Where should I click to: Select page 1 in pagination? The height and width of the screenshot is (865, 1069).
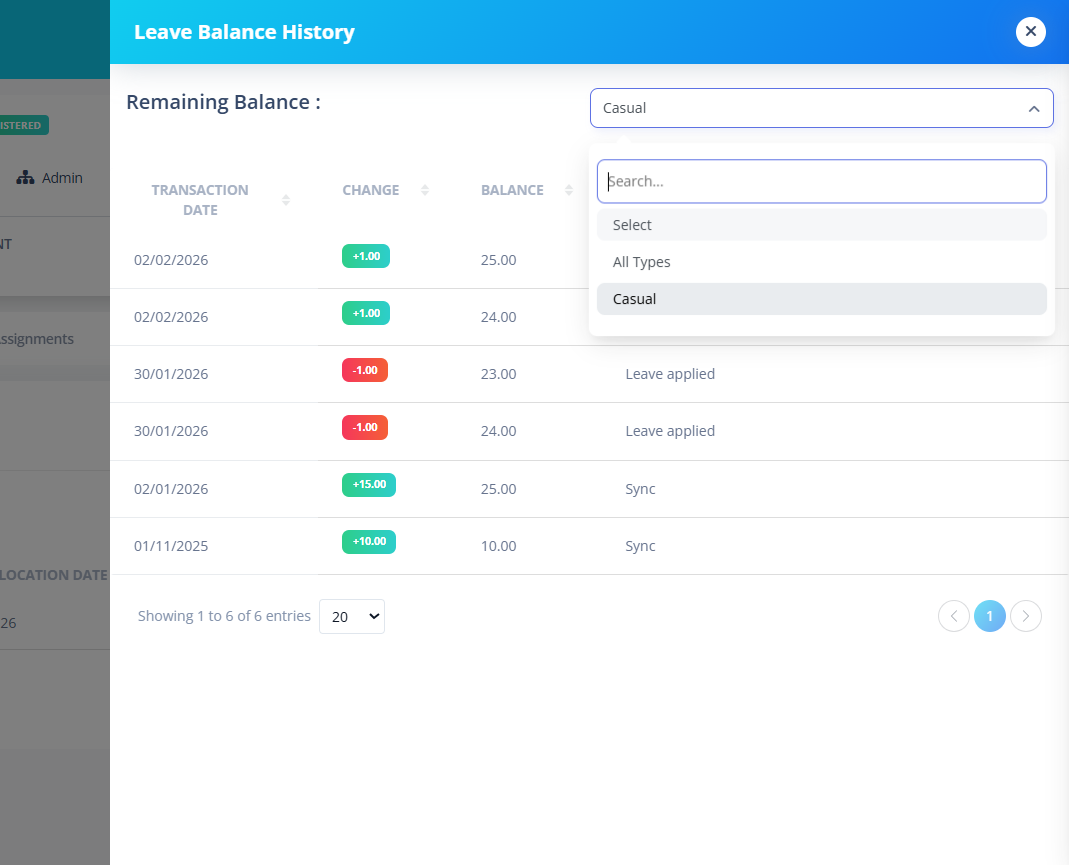pos(989,616)
